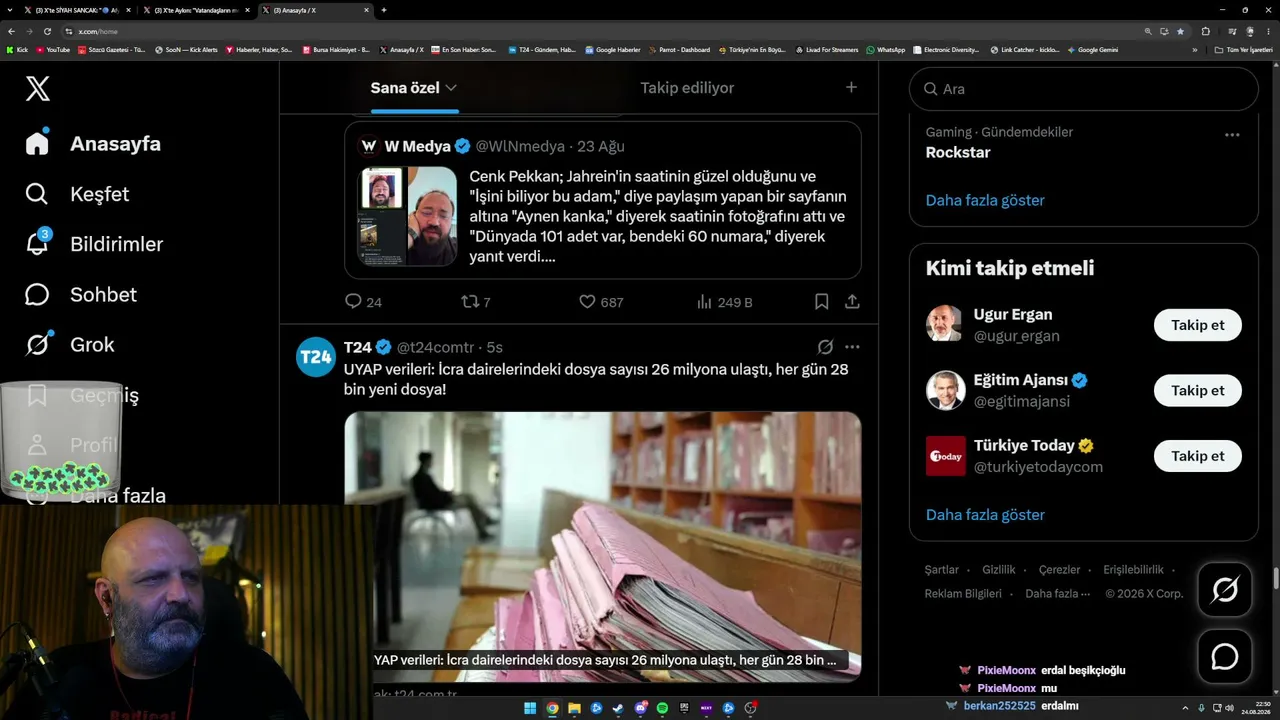Open Discord from the Windows taskbar

(640, 708)
